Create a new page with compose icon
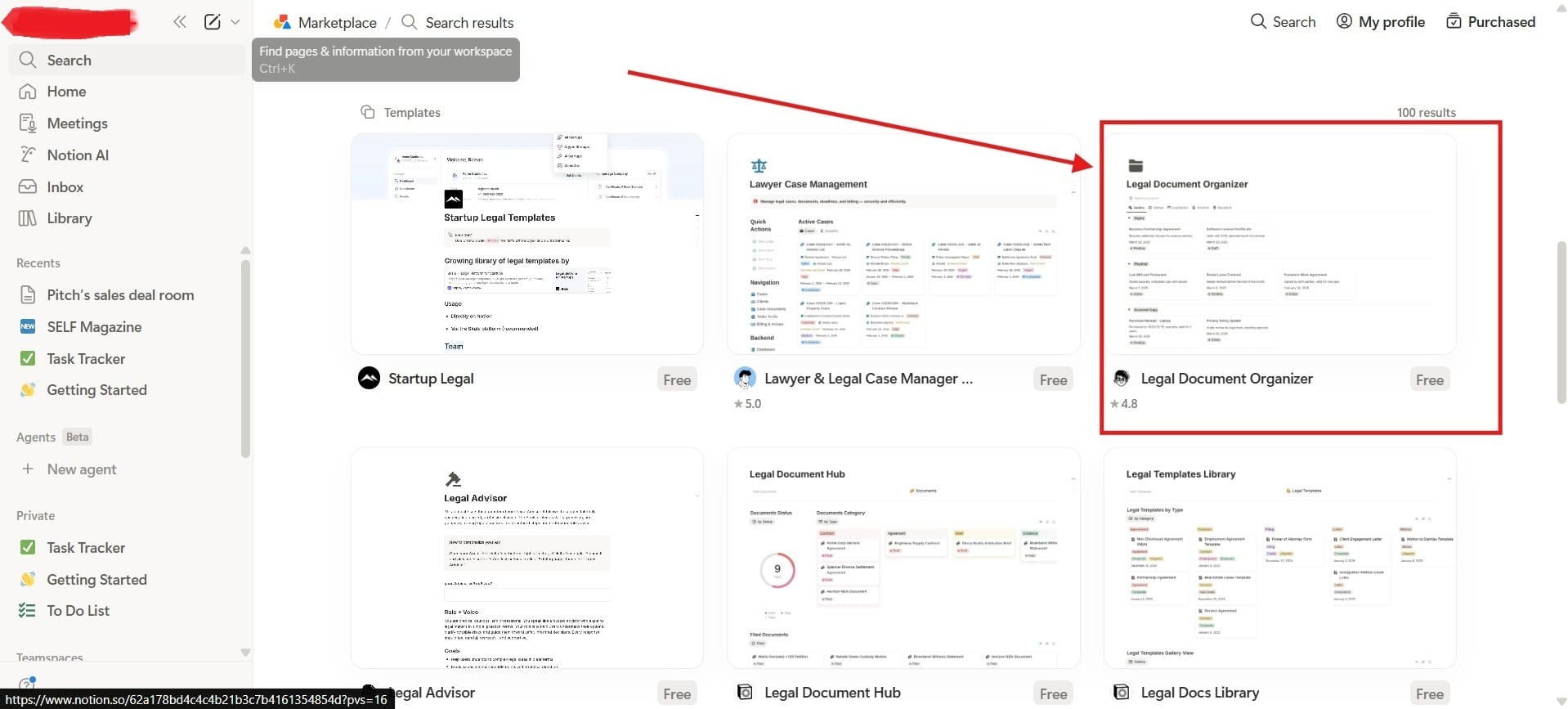1568x709 pixels. click(x=212, y=22)
